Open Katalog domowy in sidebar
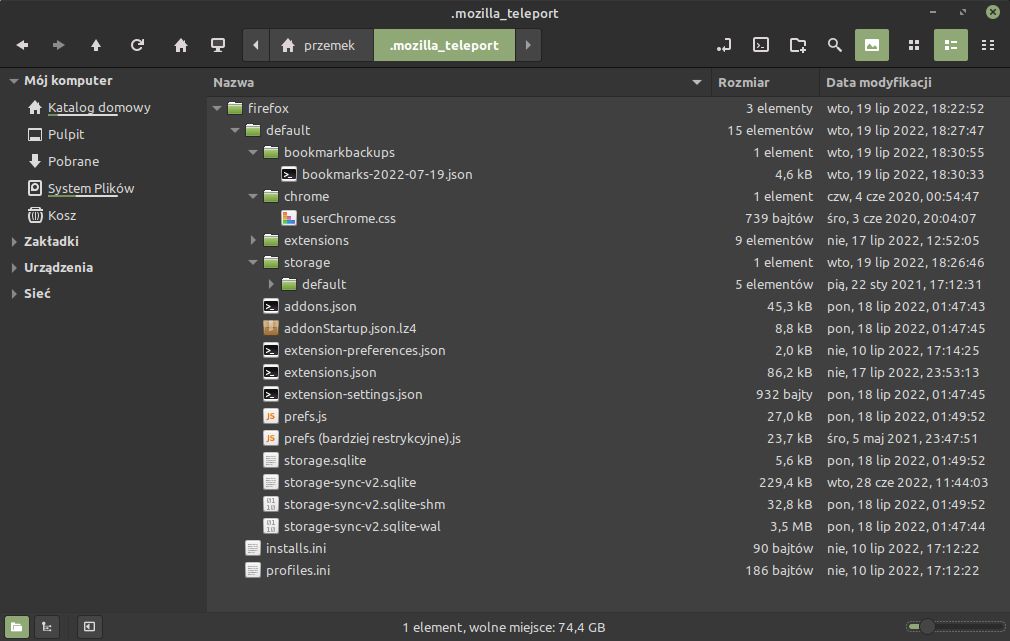This screenshot has height=641, width=1010. (x=99, y=108)
